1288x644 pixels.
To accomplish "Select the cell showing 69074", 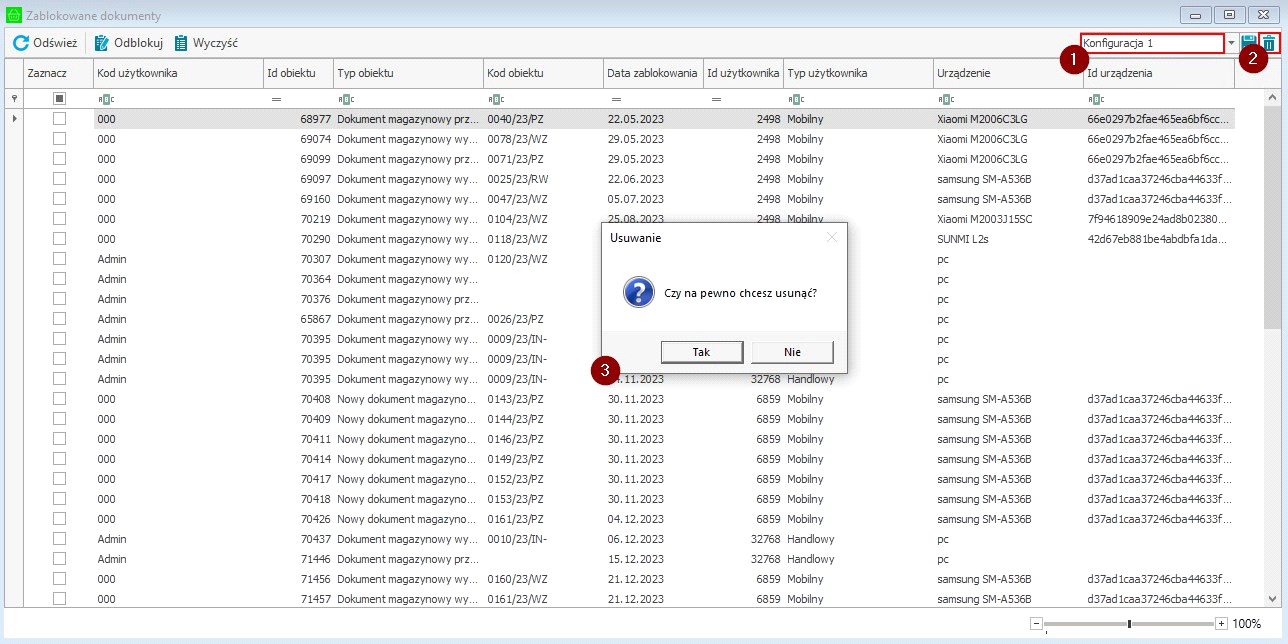I will tap(298, 138).
